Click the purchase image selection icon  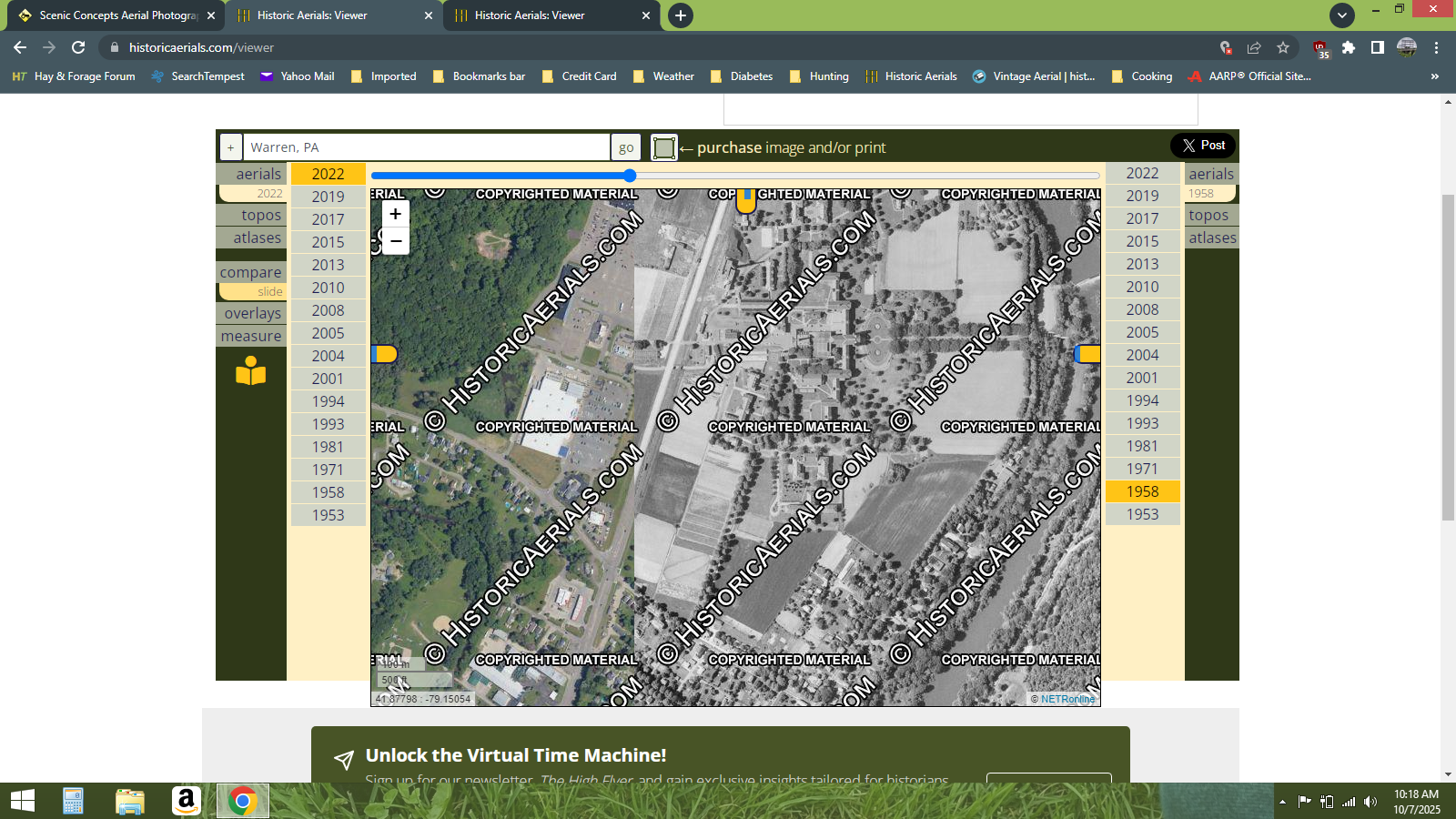tap(664, 147)
